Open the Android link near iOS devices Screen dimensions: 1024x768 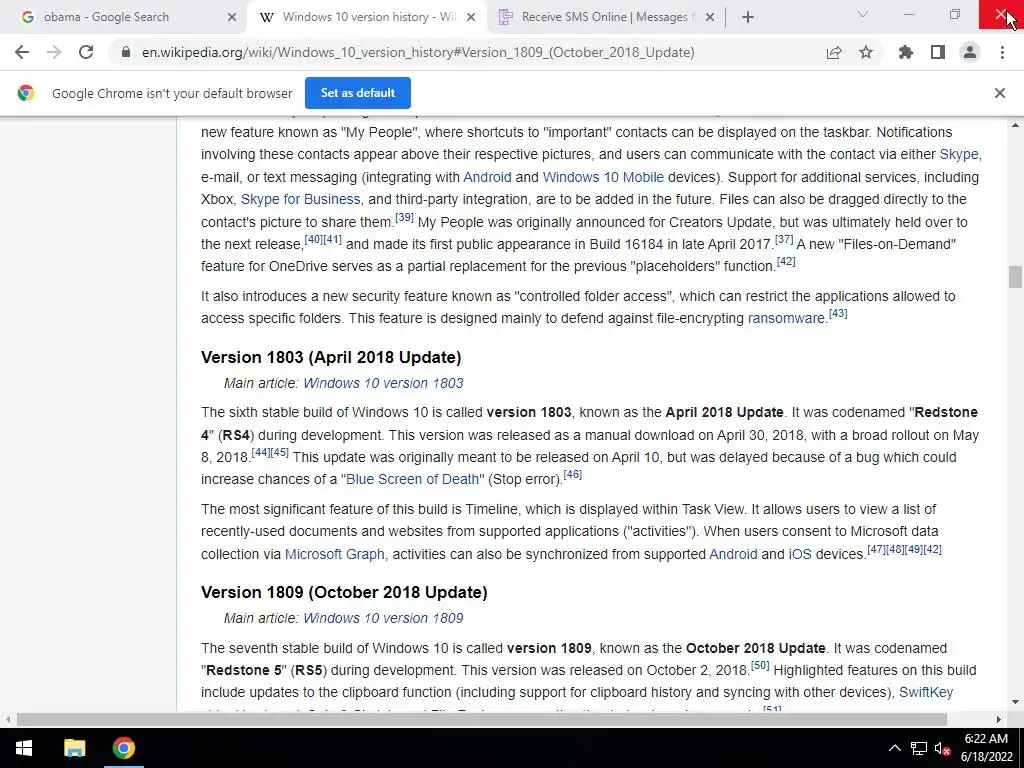[733, 554]
